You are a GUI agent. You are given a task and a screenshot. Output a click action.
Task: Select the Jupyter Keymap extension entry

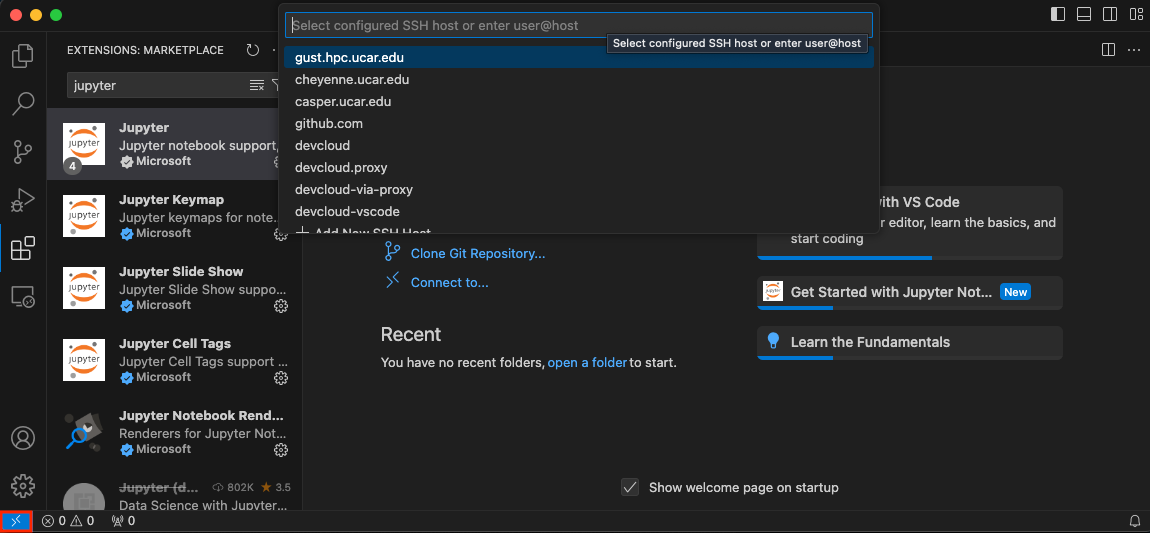pyautogui.click(x=175, y=216)
